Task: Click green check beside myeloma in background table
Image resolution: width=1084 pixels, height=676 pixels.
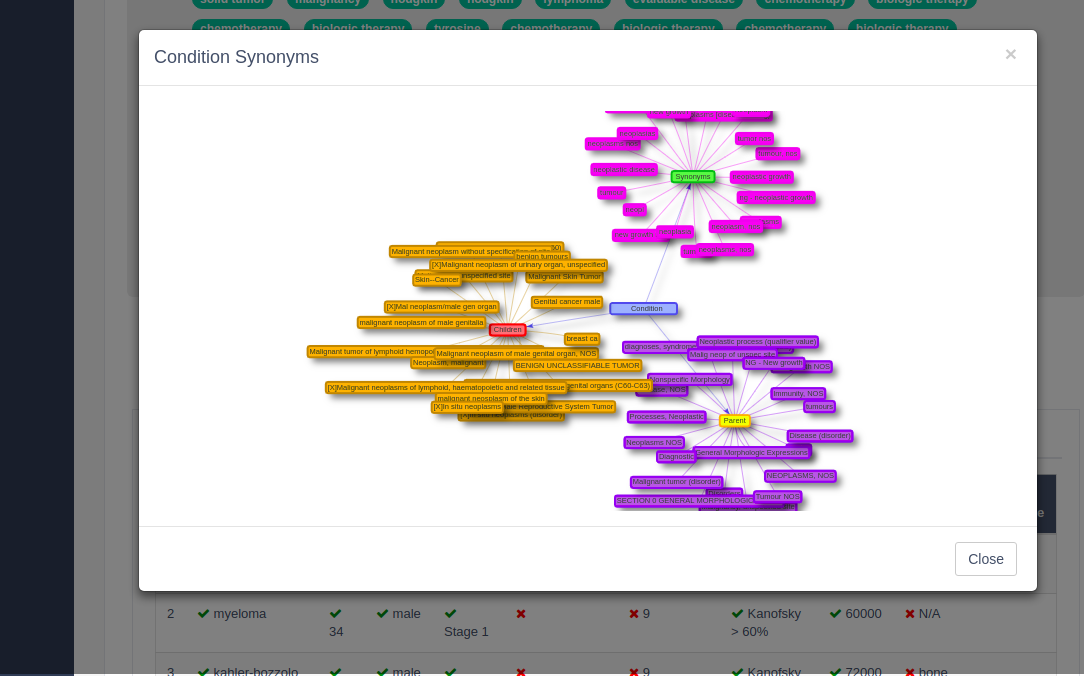Action: point(203,614)
